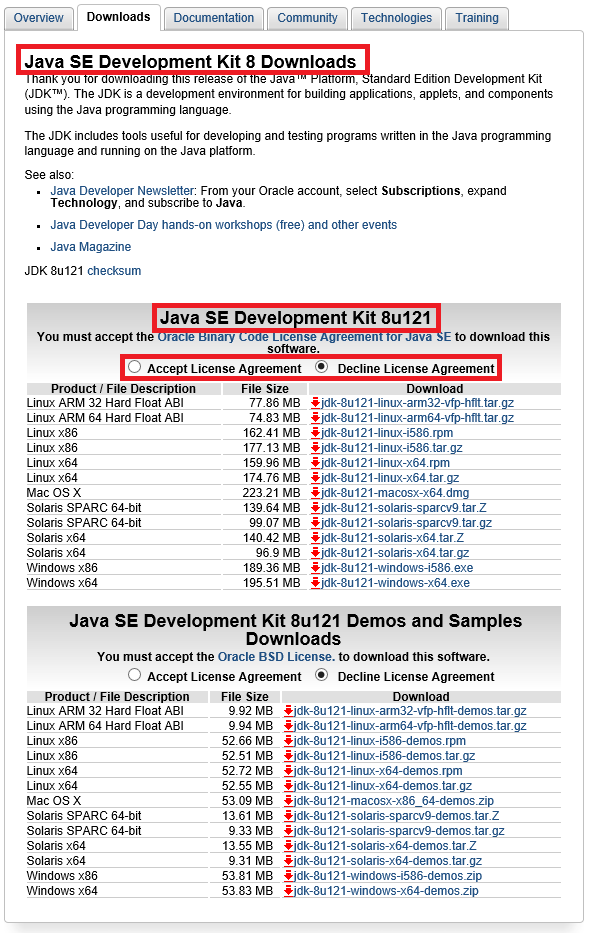Download jdk-8u121-linux-i586-demos.tar.gz
The height and width of the screenshot is (933, 590).
pos(384,756)
